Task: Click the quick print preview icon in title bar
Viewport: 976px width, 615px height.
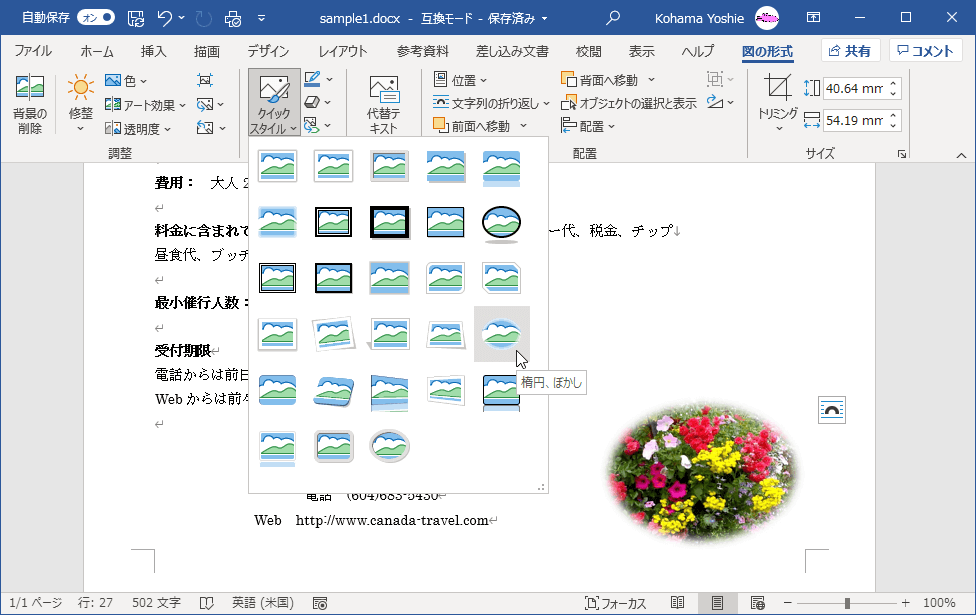Action: pos(233,18)
